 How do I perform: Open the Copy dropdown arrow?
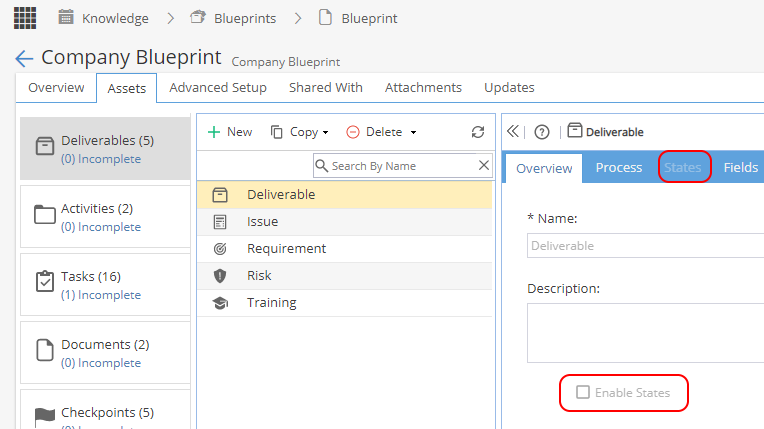coord(325,133)
